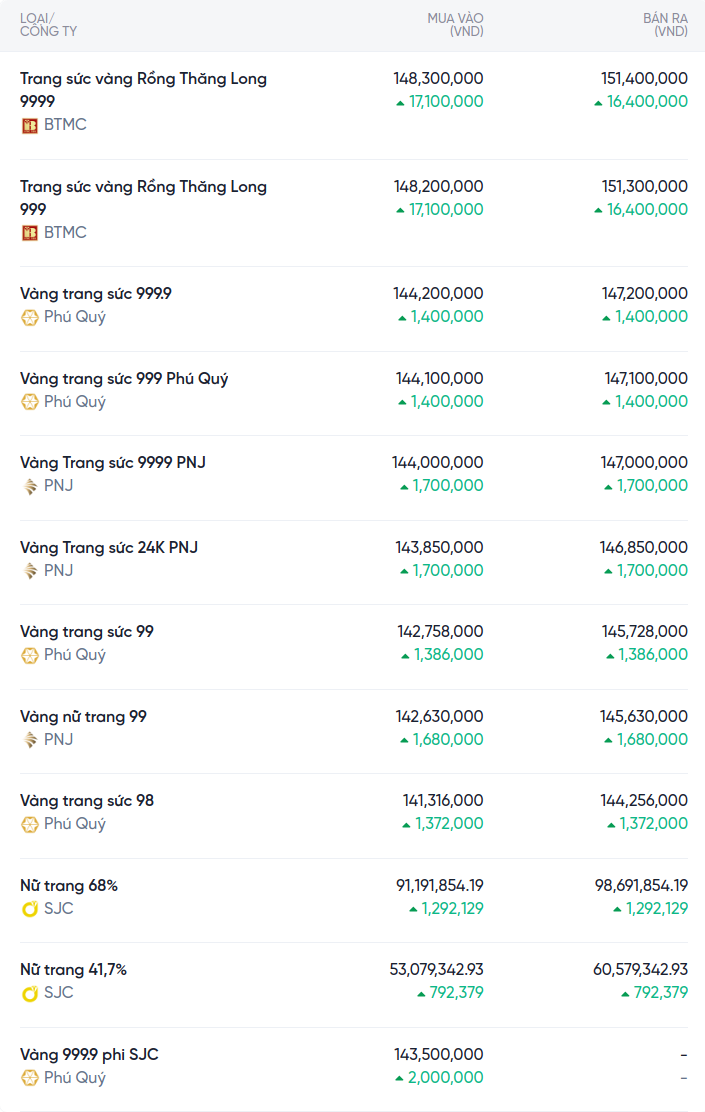Image resolution: width=705 pixels, height=1112 pixels.
Task: Click PNJ logo under Vàng Trang sức 24K PNJ
Action: 30,571
